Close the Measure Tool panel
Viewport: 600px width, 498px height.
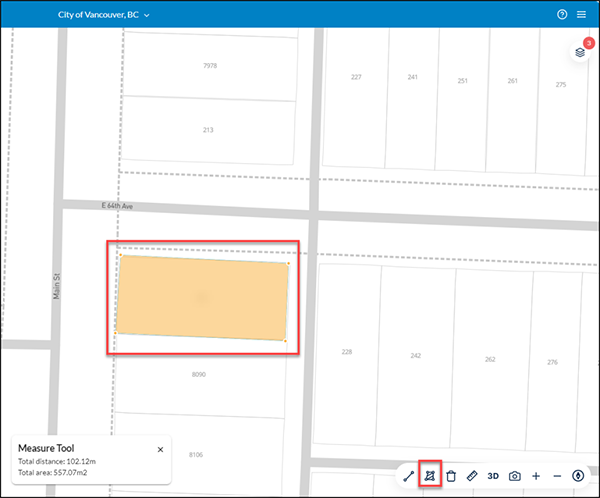pos(160,449)
